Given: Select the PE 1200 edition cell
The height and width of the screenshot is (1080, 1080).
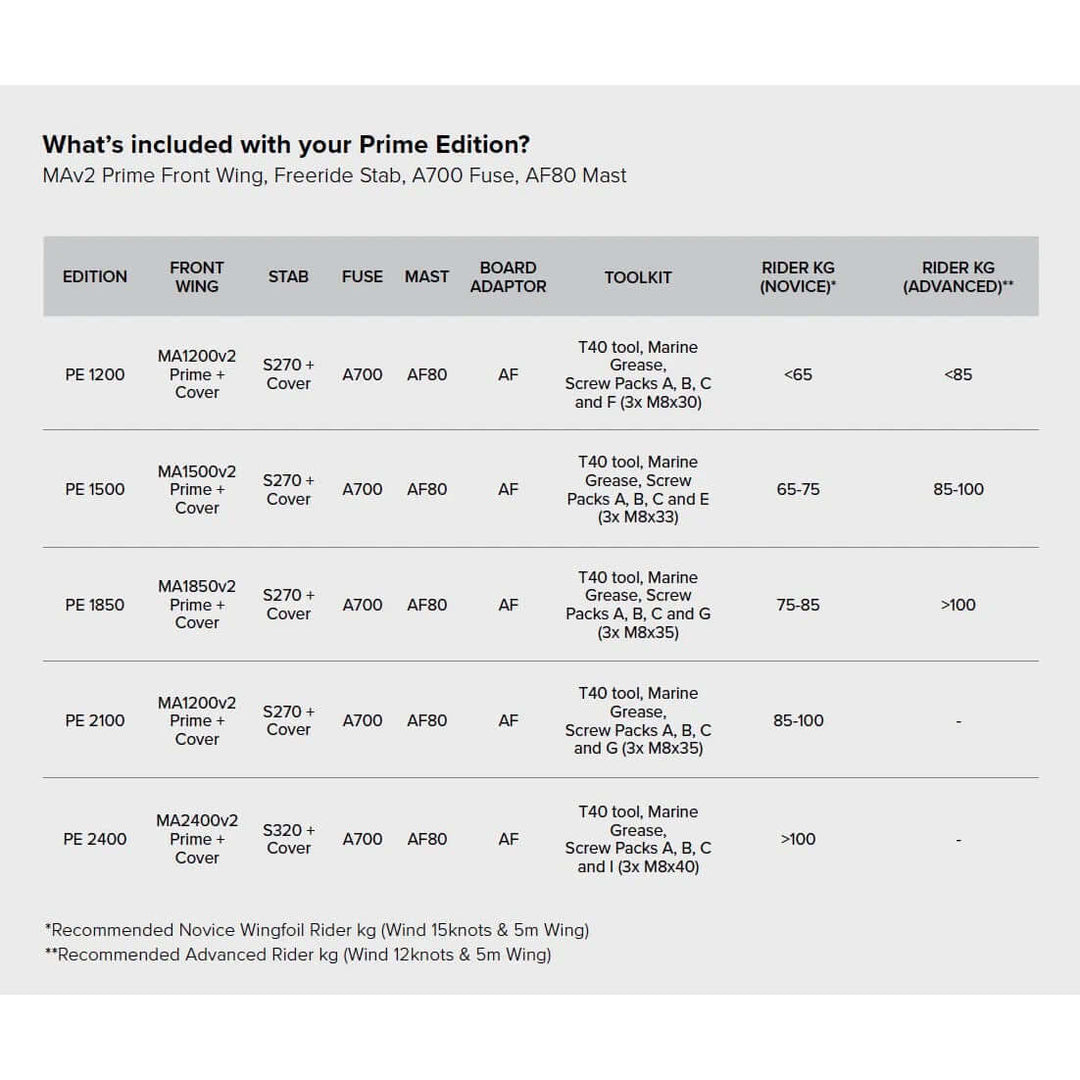Looking at the screenshot, I should (x=95, y=375).
